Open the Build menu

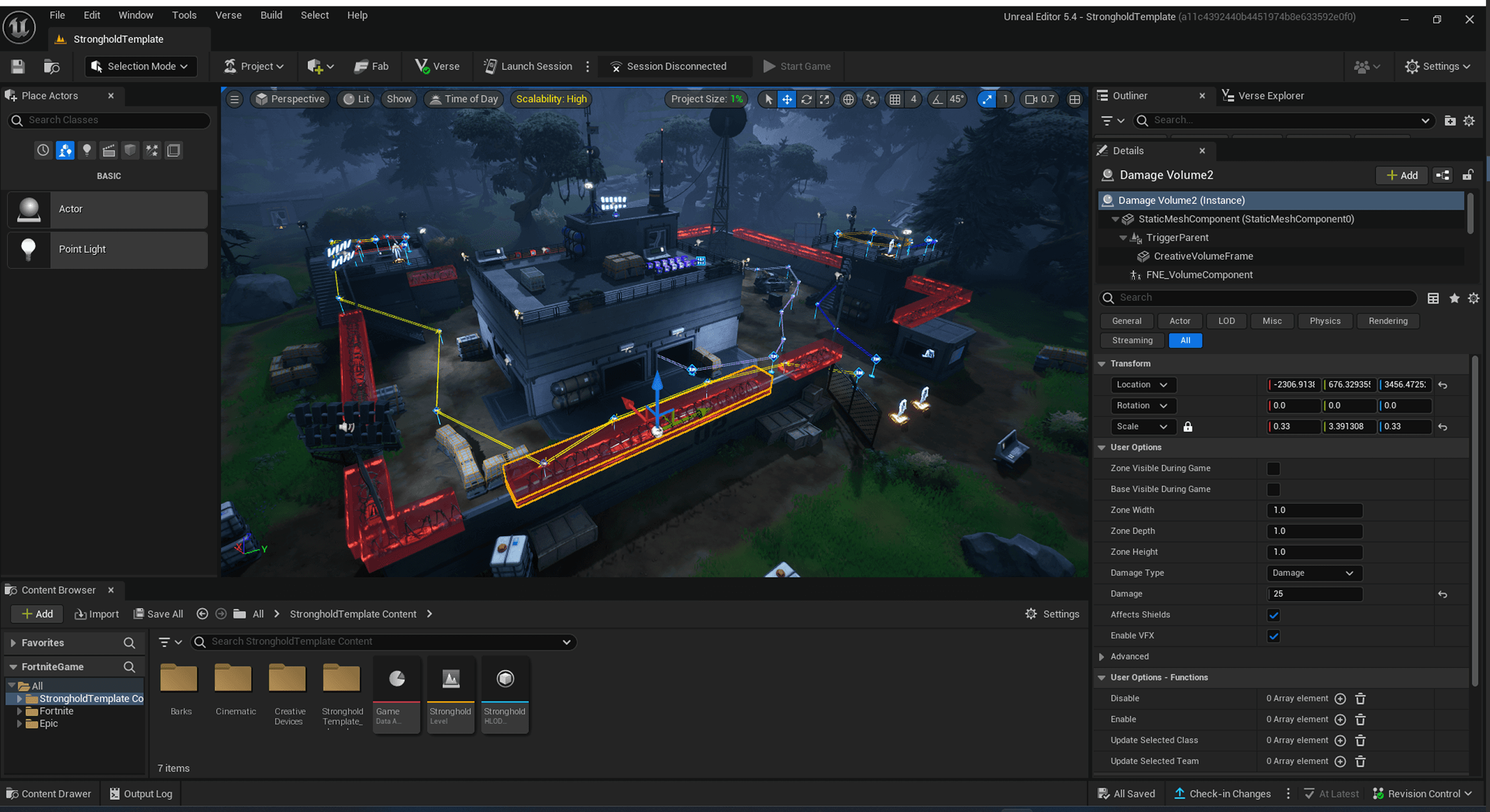click(271, 15)
